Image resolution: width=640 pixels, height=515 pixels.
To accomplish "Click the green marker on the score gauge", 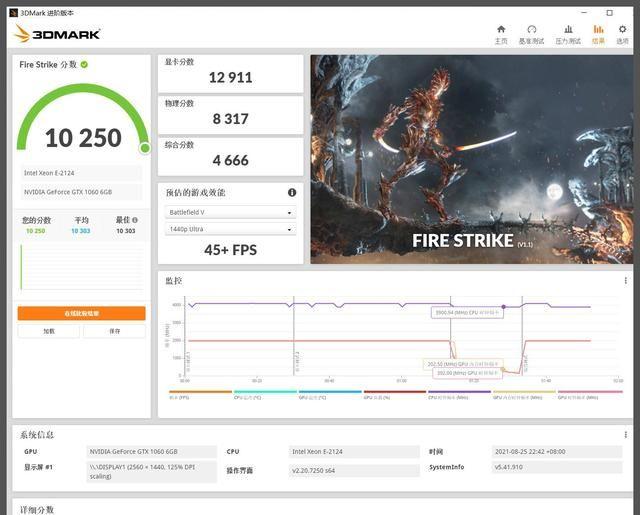I will point(144,148).
